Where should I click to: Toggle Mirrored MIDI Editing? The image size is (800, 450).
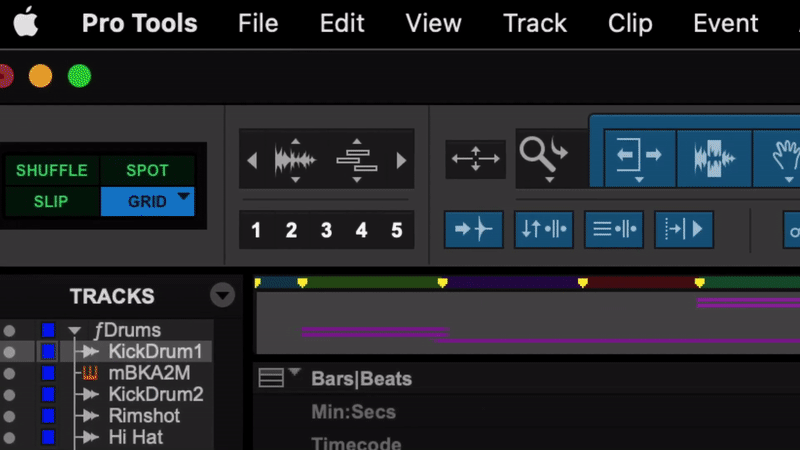[544, 230]
